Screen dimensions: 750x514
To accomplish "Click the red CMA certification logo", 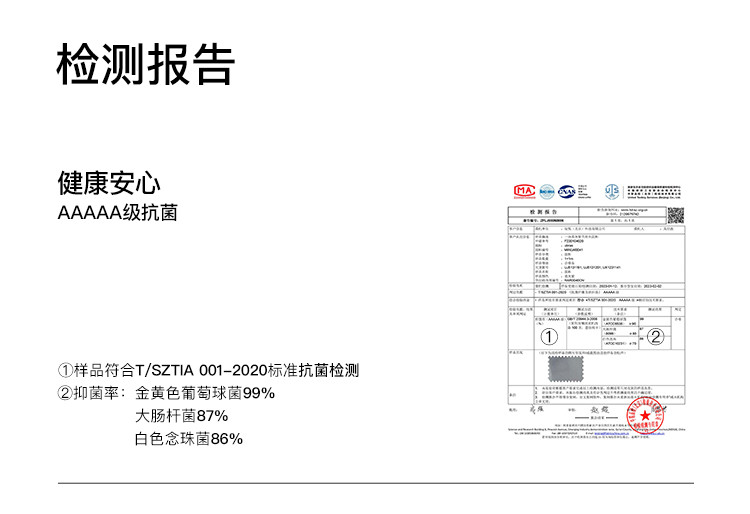I will coord(523,191).
